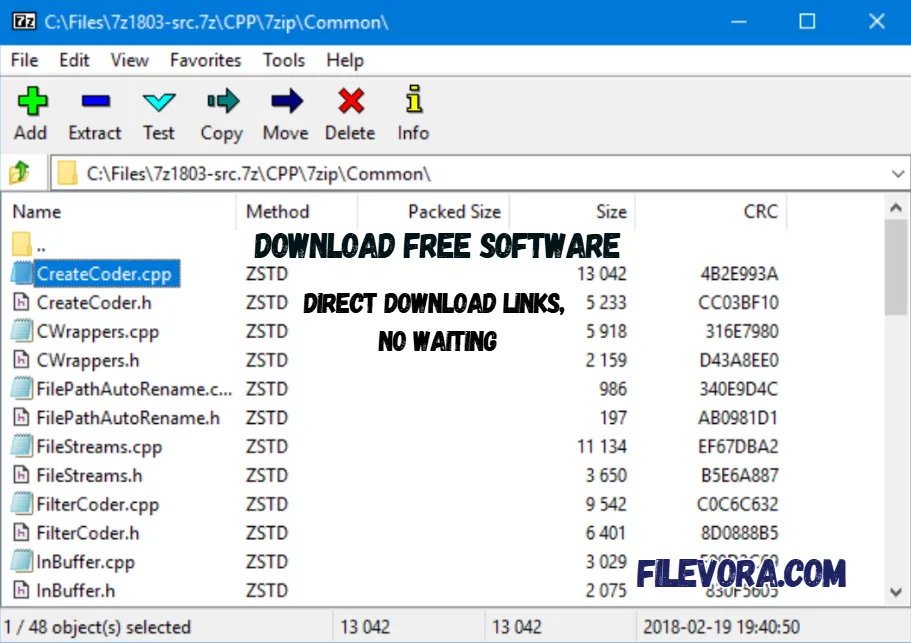This screenshot has height=643, width=911.
Task: Open the address bar dropdown
Action: 898,172
